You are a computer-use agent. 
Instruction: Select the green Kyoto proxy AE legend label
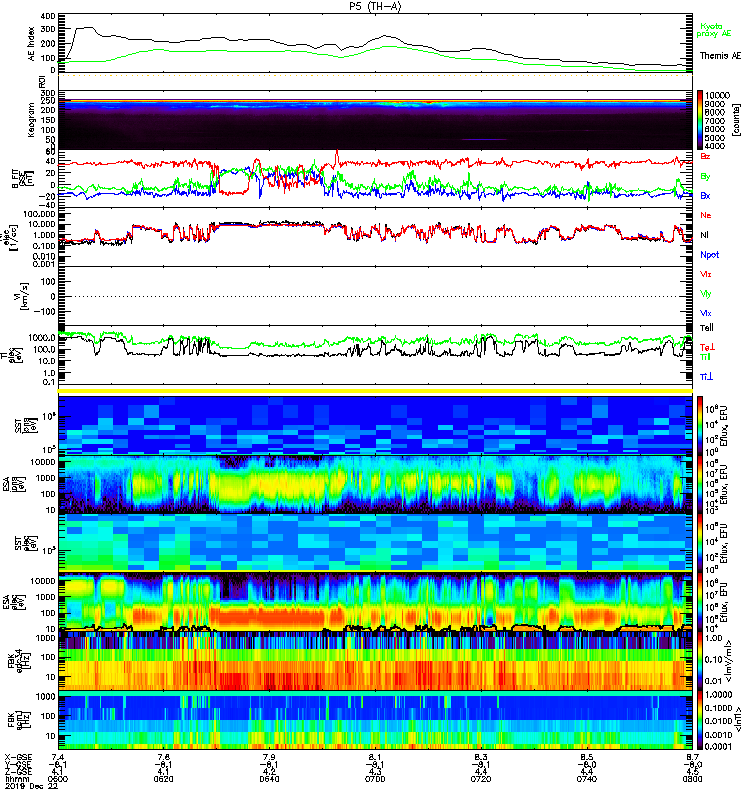point(714,30)
